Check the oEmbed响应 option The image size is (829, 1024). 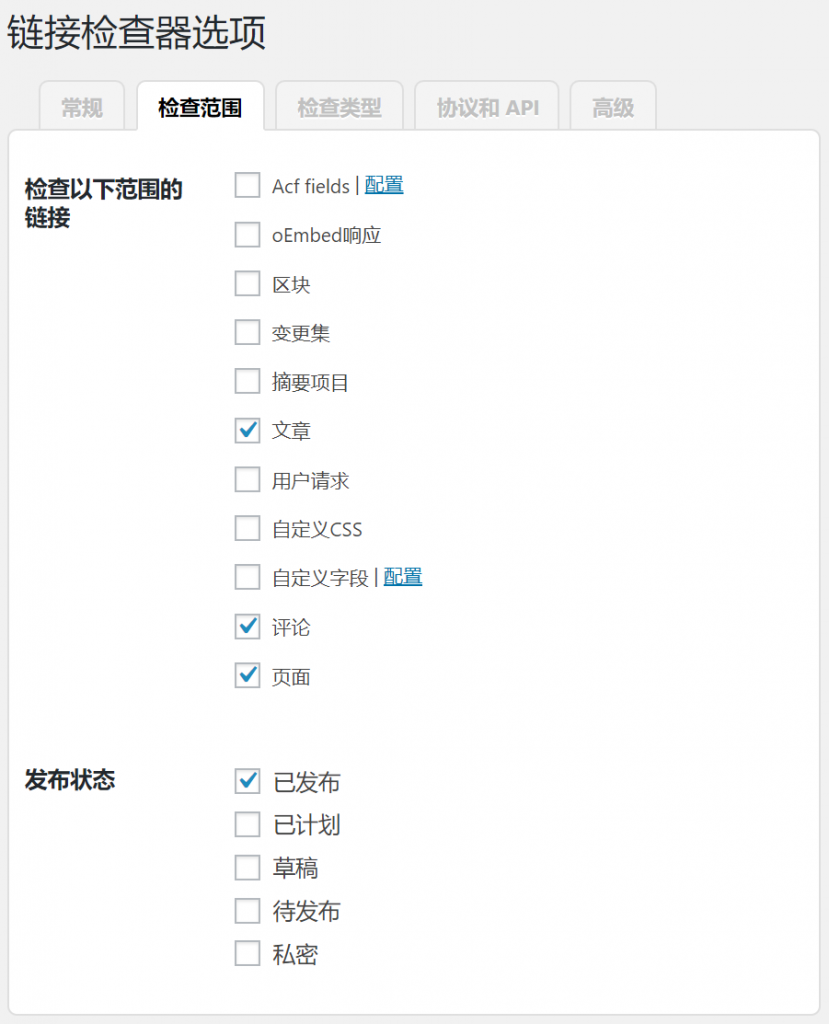coord(247,235)
